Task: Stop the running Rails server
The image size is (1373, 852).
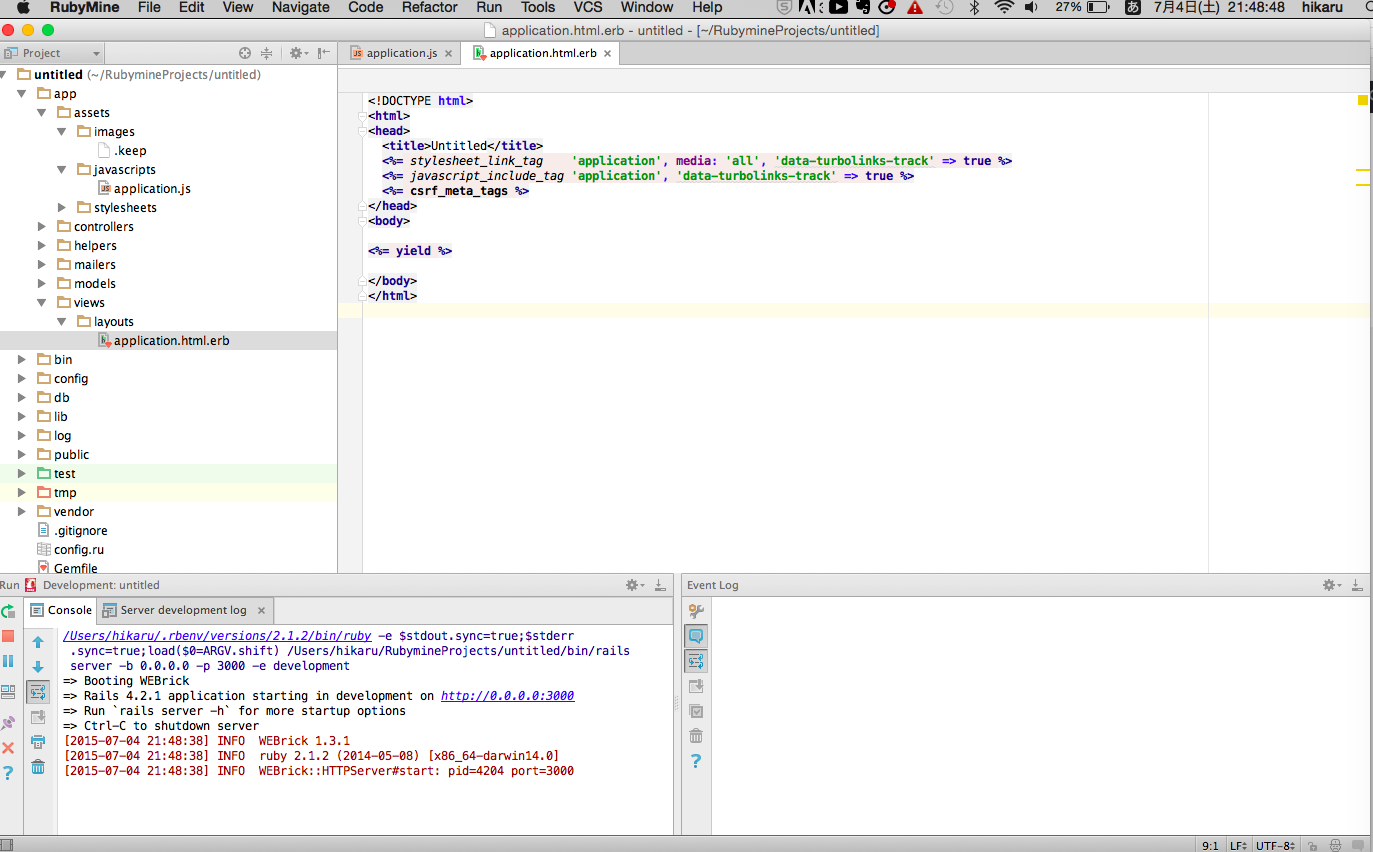Action: tap(8, 636)
